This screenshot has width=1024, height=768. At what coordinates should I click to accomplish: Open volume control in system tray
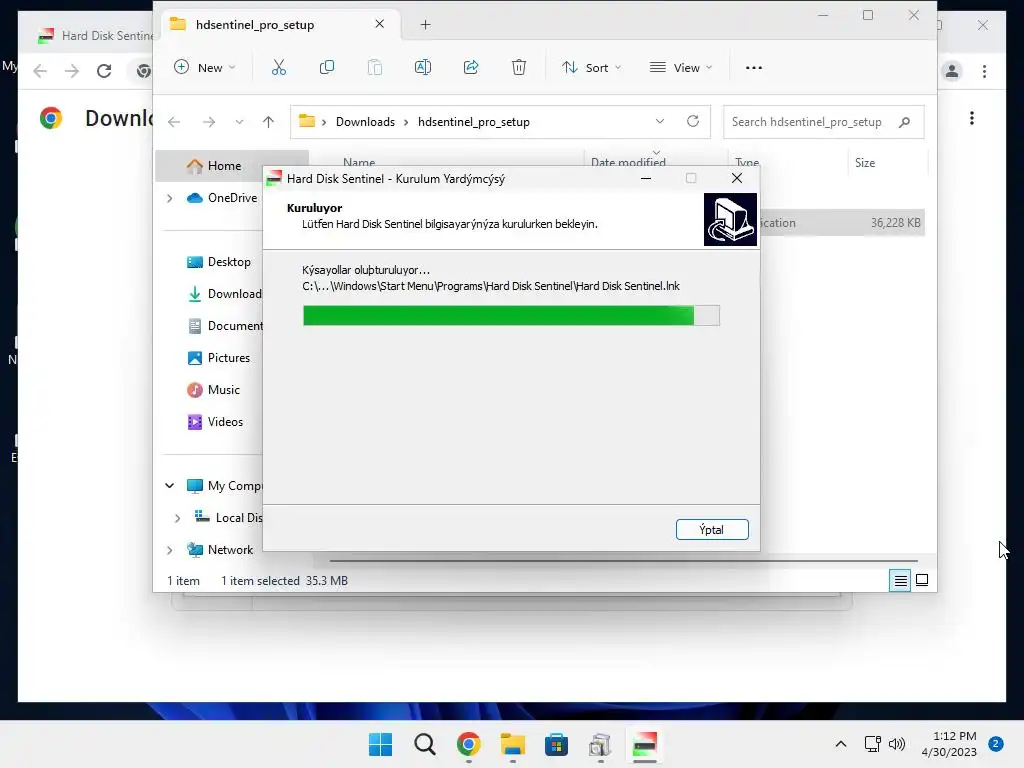pos(897,744)
